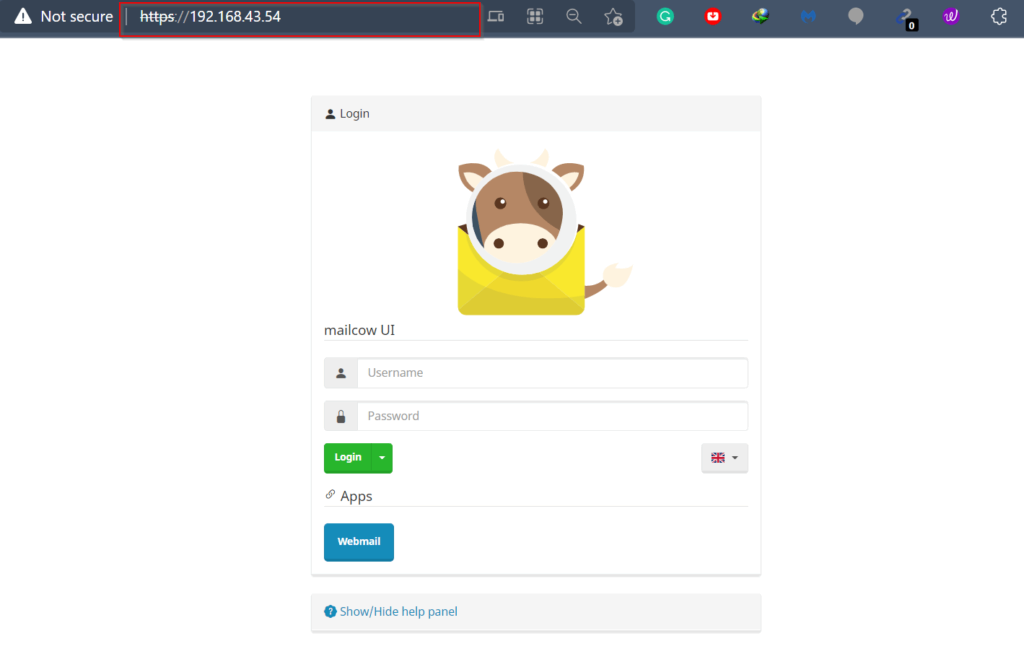
Task: Open the UK flag language dropdown
Action: tap(724, 458)
